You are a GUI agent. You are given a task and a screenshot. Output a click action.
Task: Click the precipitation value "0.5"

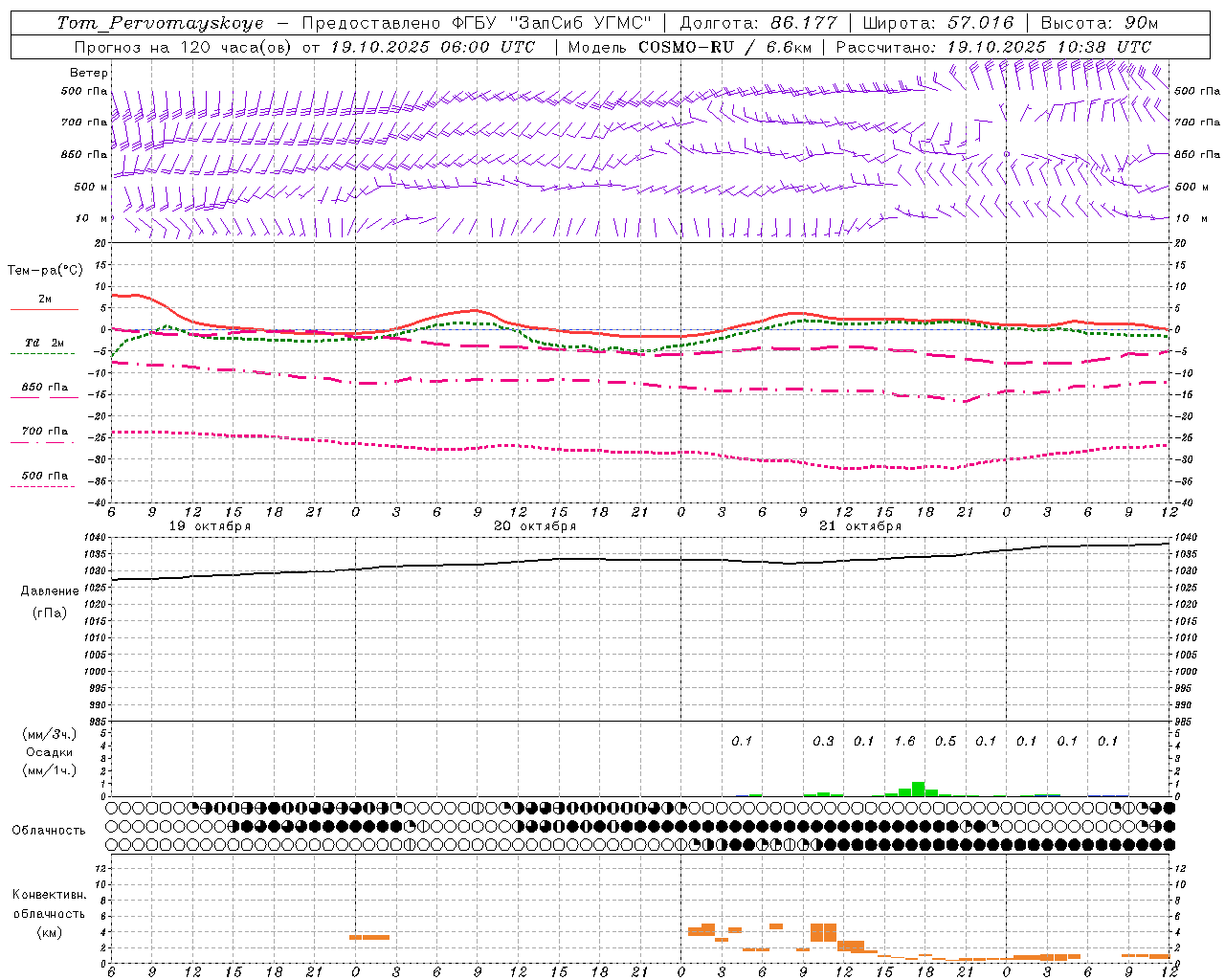tap(946, 742)
